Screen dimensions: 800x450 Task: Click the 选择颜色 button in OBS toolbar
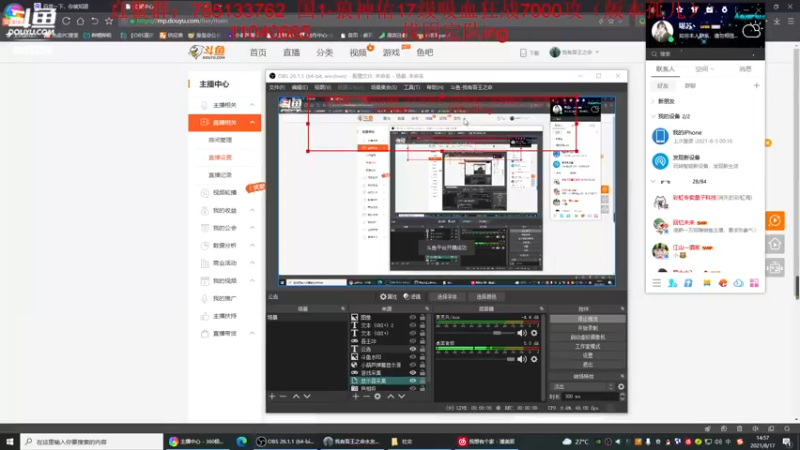(x=486, y=296)
